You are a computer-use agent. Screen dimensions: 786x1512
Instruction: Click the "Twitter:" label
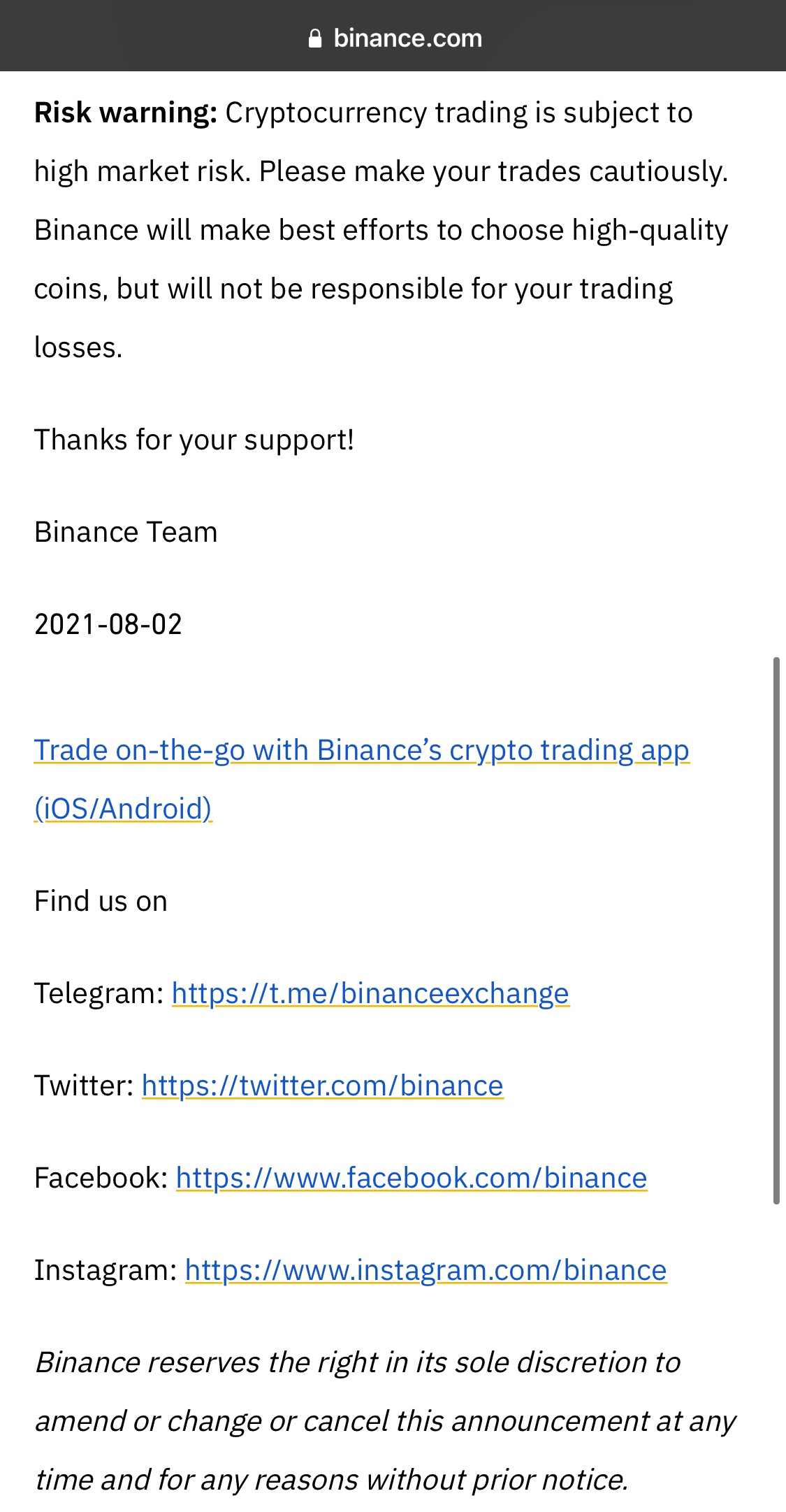point(84,1086)
